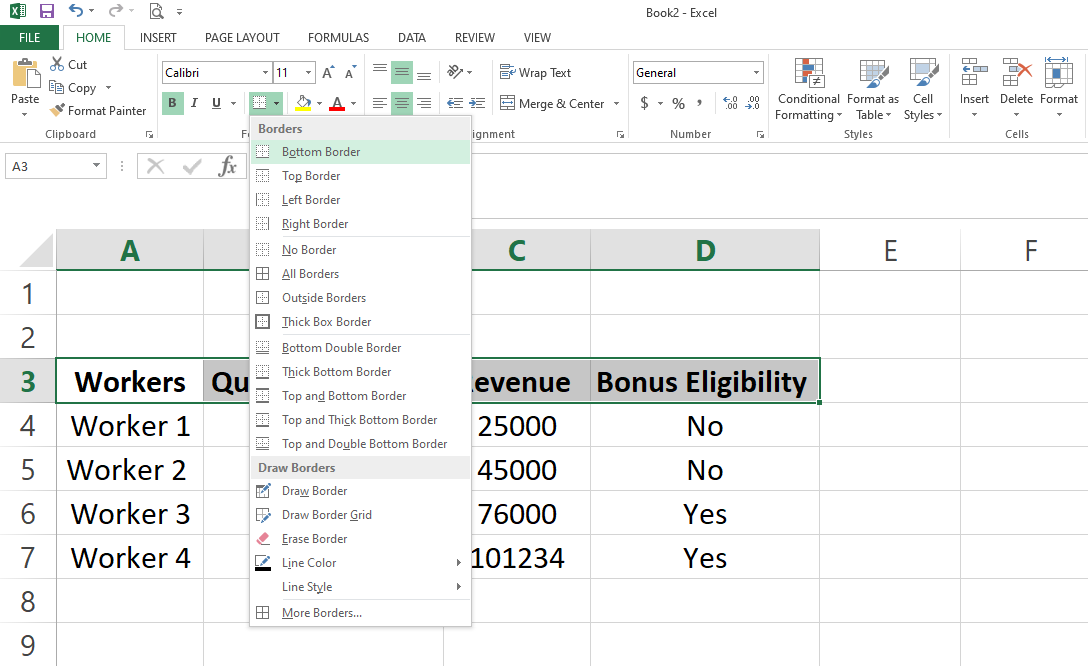Image resolution: width=1088 pixels, height=666 pixels.
Task: Choose the Erase Border tool
Action: [x=314, y=539]
